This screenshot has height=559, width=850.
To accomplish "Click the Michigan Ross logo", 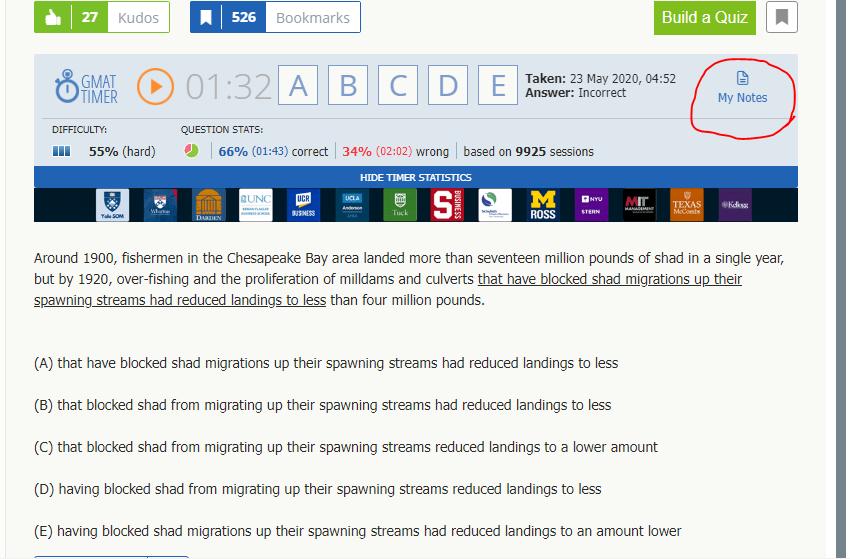I will coord(542,204).
